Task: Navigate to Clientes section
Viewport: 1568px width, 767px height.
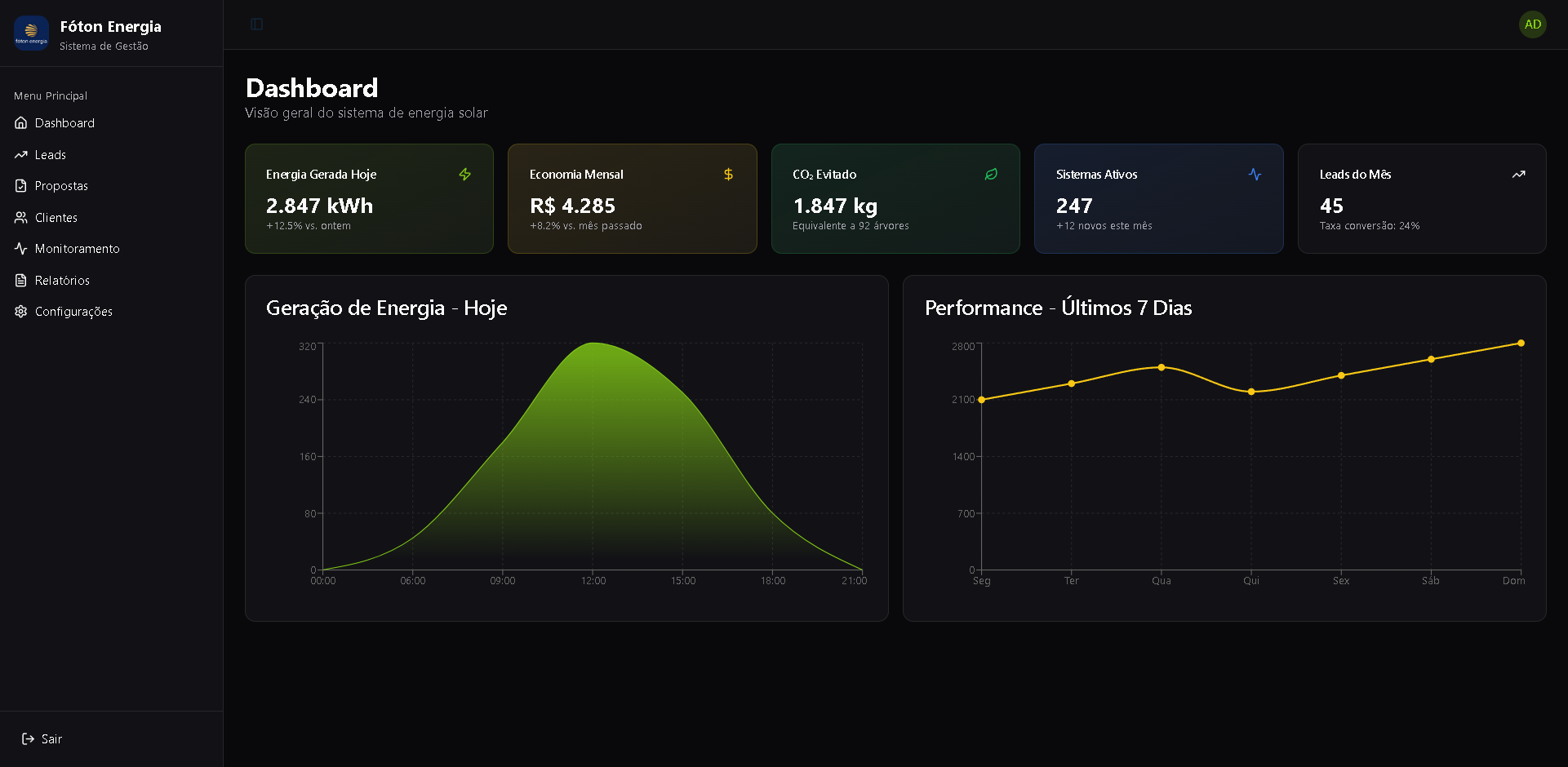Action: (x=56, y=218)
